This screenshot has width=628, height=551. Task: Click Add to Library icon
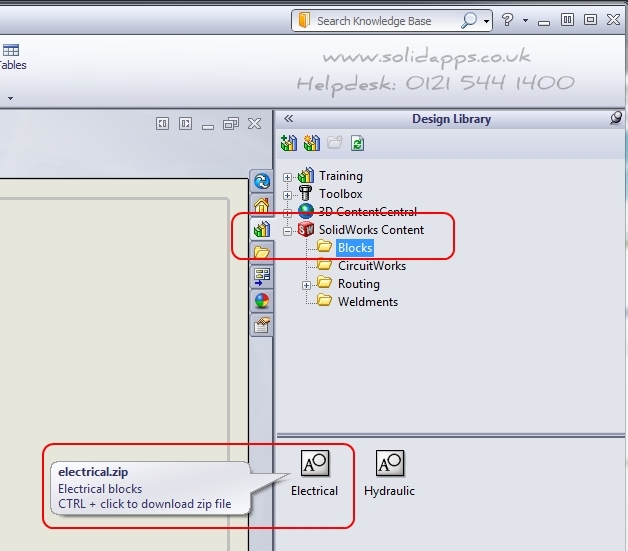[289, 143]
